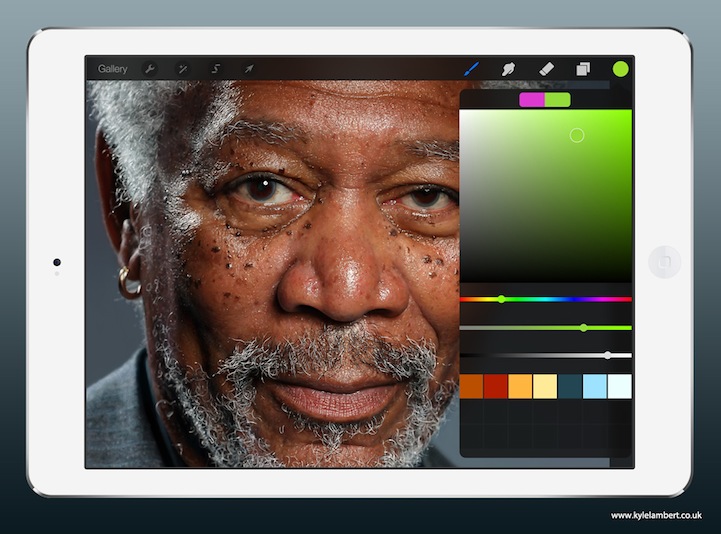The height and width of the screenshot is (534, 721).
Task: Open the Gallery view
Action: click(112, 69)
